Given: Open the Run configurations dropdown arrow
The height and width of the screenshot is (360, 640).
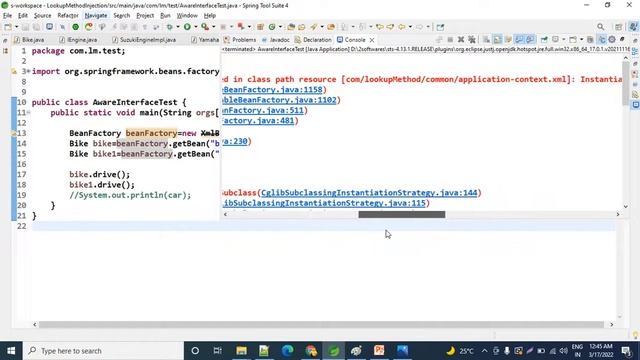Looking at the screenshot, I should pyautogui.click(x=196, y=27).
